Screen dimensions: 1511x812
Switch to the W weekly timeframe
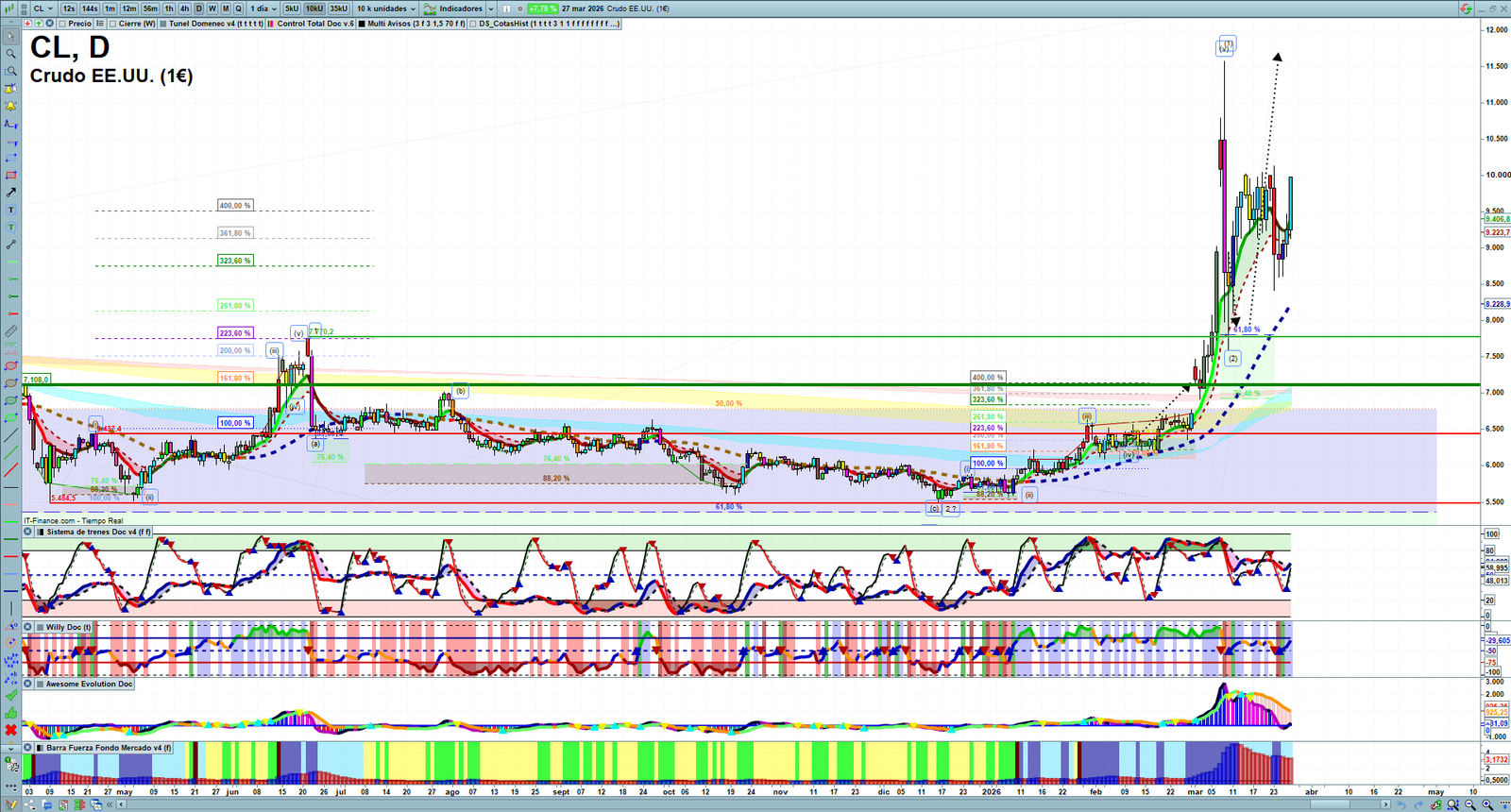point(212,8)
